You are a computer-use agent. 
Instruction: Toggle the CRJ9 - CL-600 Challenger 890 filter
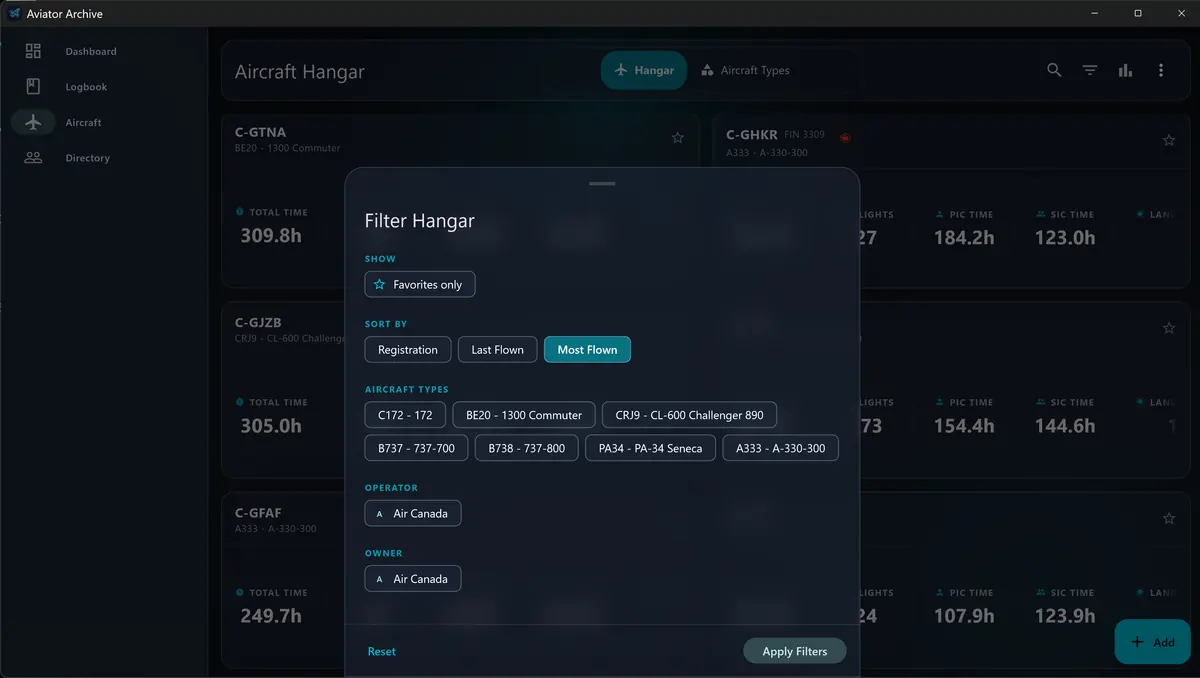(x=689, y=415)
